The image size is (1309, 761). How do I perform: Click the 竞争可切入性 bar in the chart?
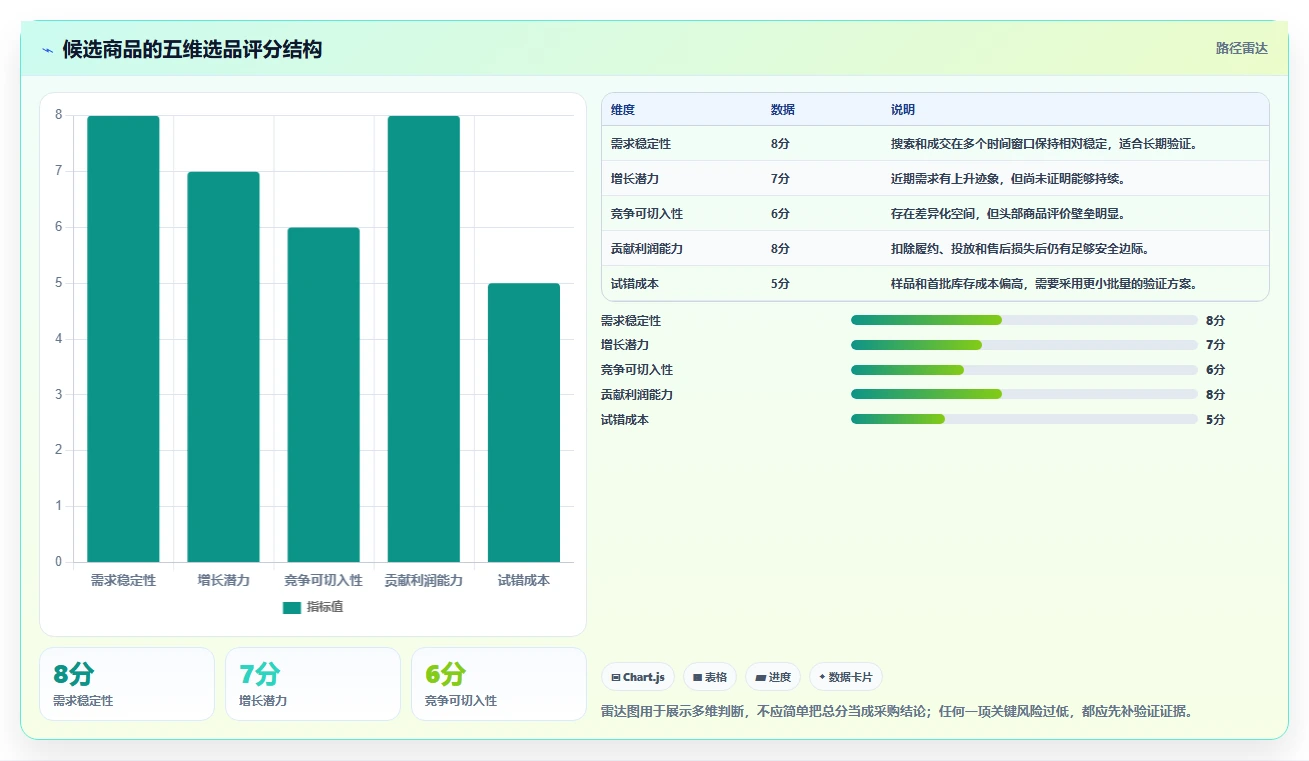323,395
